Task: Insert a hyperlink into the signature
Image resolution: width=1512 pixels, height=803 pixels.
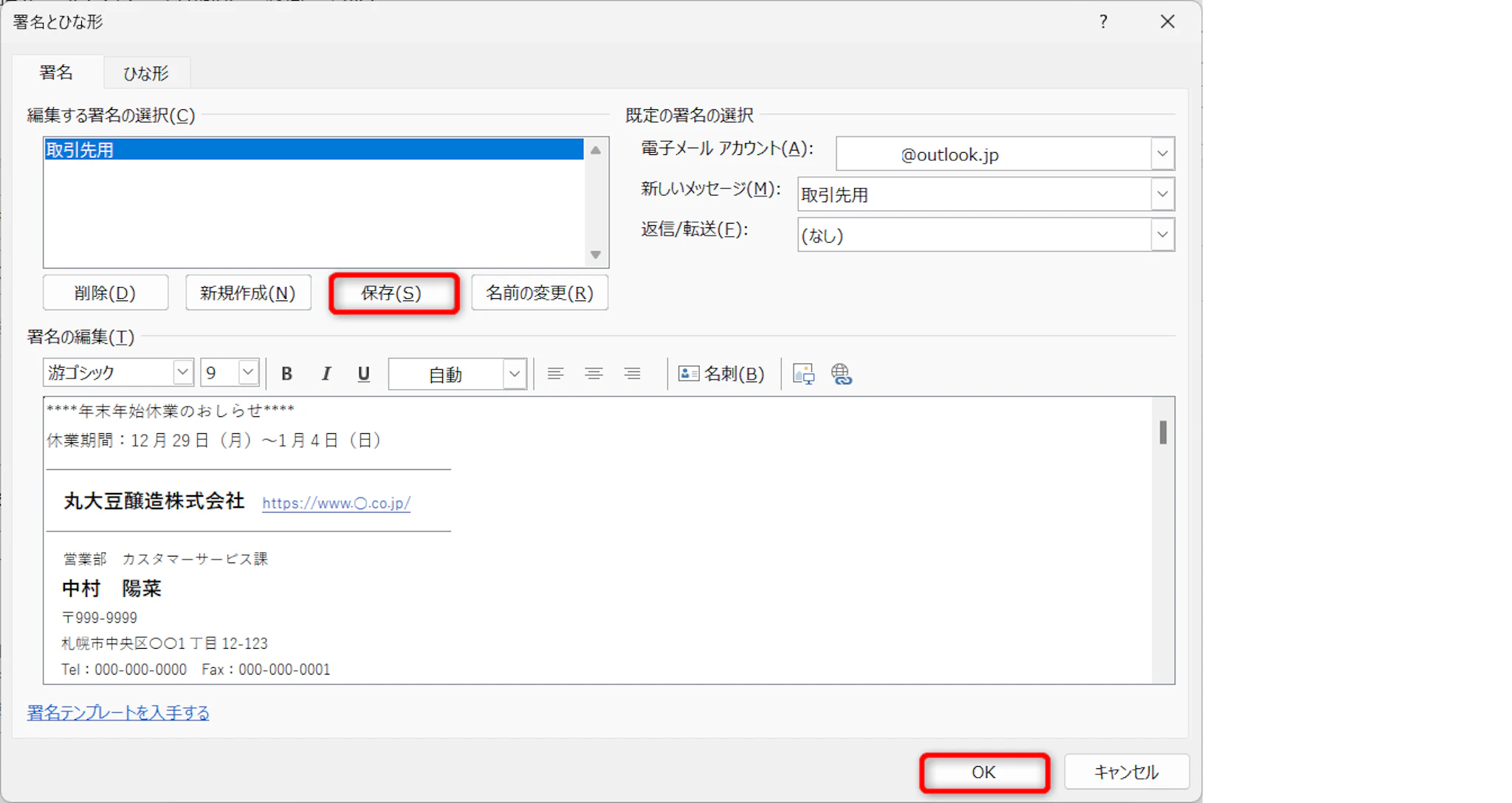Action: click(x=842, y=374)
